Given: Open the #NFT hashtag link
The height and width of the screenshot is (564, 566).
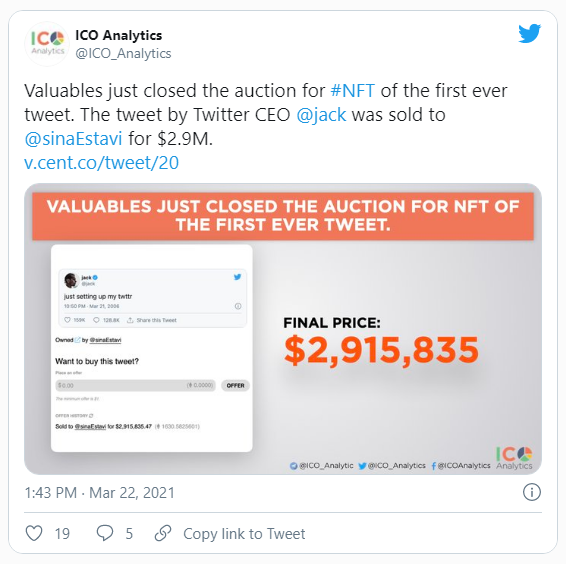Looking at the screenshot, I should [x=353, y=91].
